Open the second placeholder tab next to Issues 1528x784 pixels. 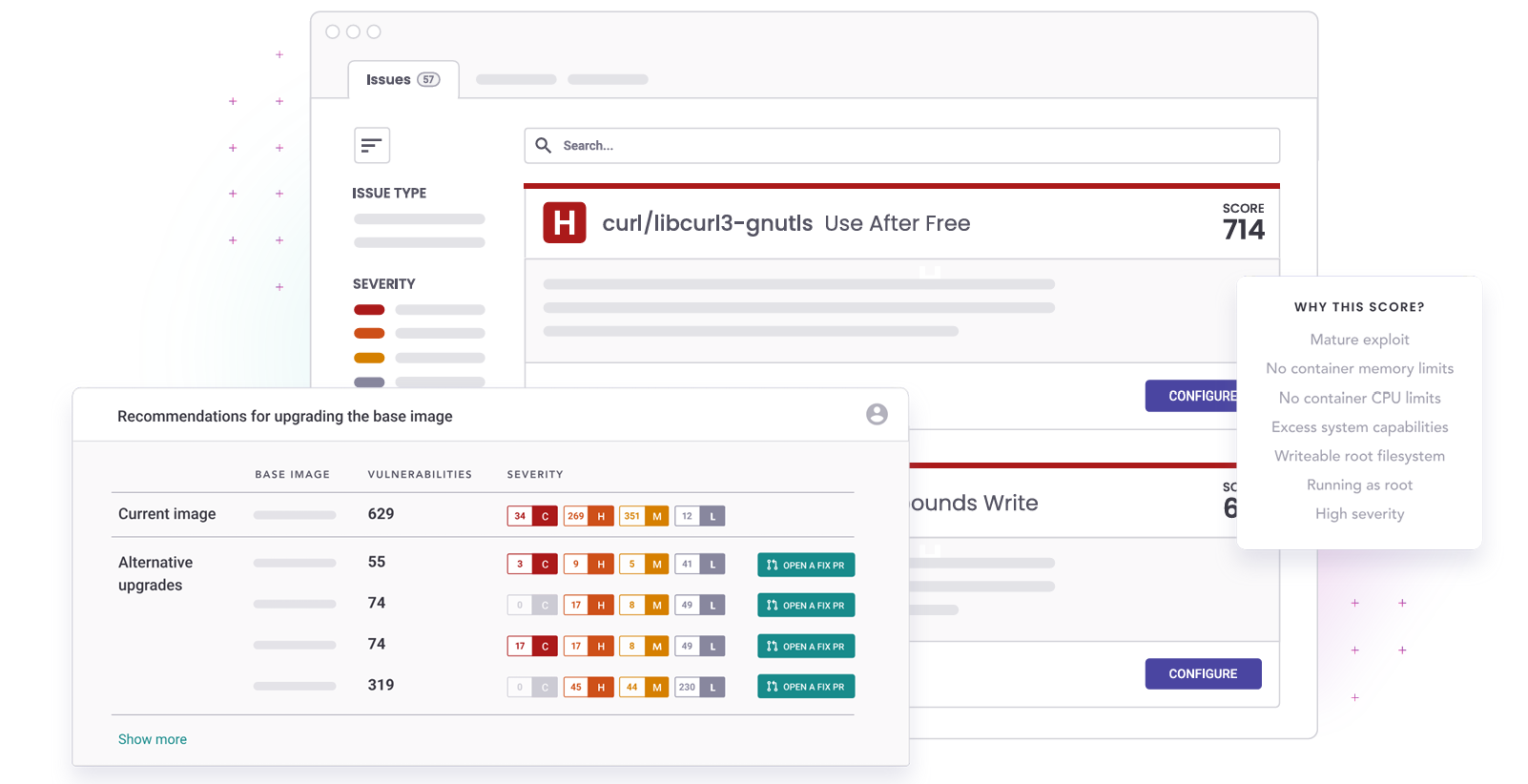pyautogui.click(x=608, y=80)
